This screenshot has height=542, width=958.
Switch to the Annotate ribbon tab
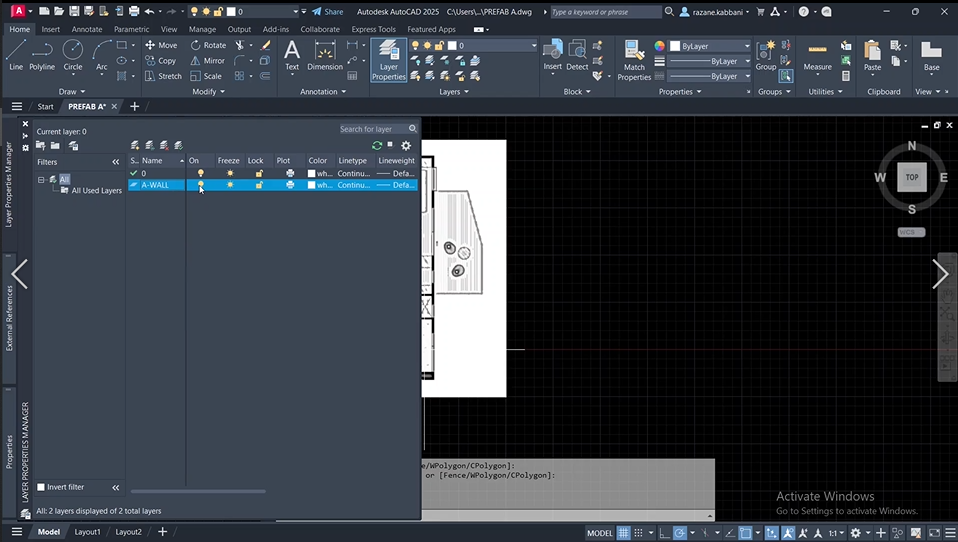tap(87, 29)
